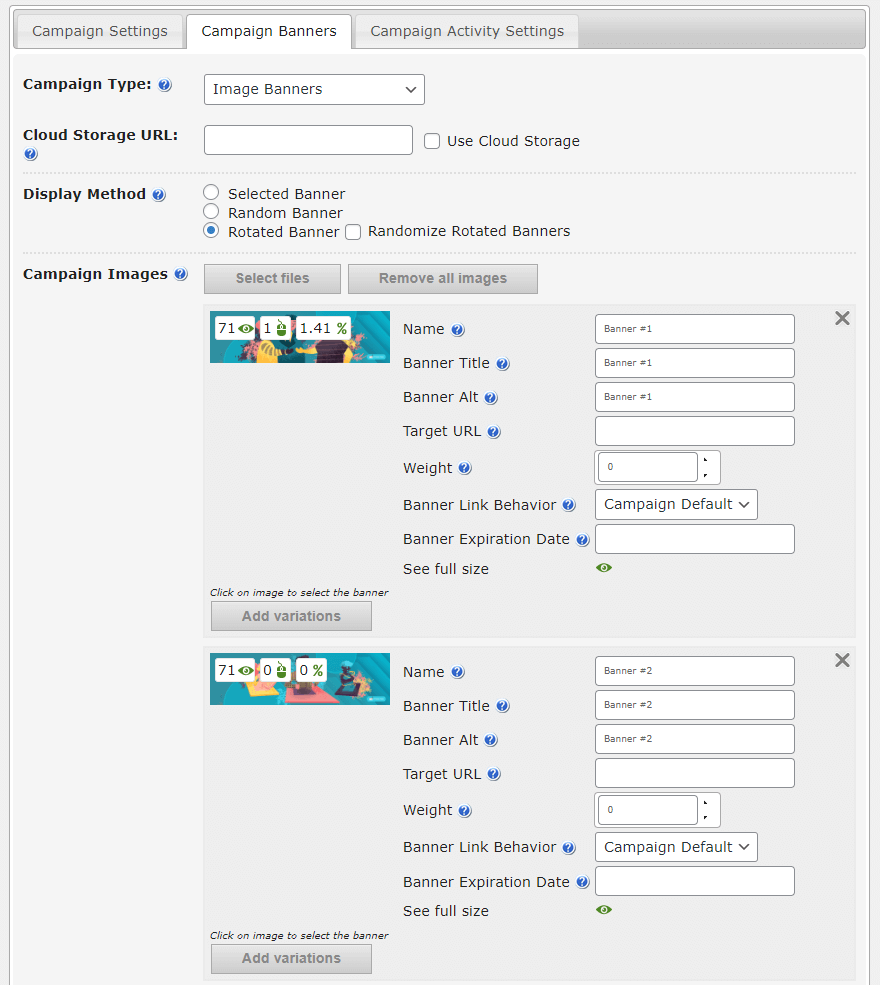This screenshot has width=880, height=985.
Task: Click help icon beside Display Method label
Action: [159, 195]
